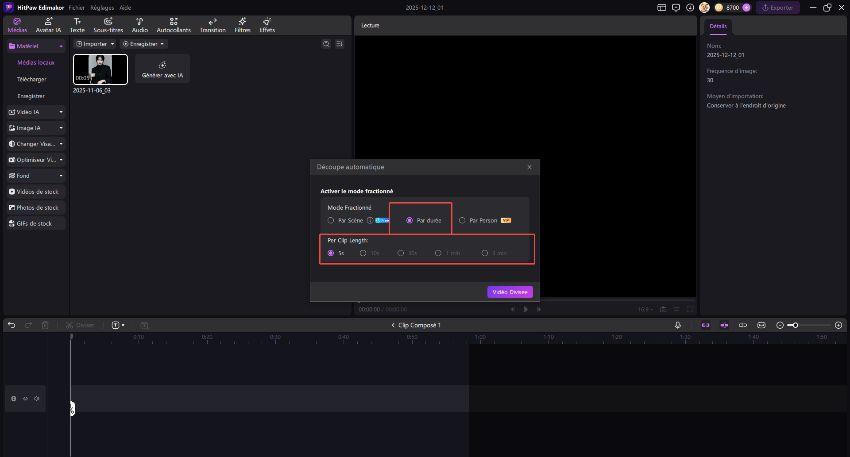Click the undo arrow in timeline toolbar
Screen dimensions: 850x457
click(11, 325)
